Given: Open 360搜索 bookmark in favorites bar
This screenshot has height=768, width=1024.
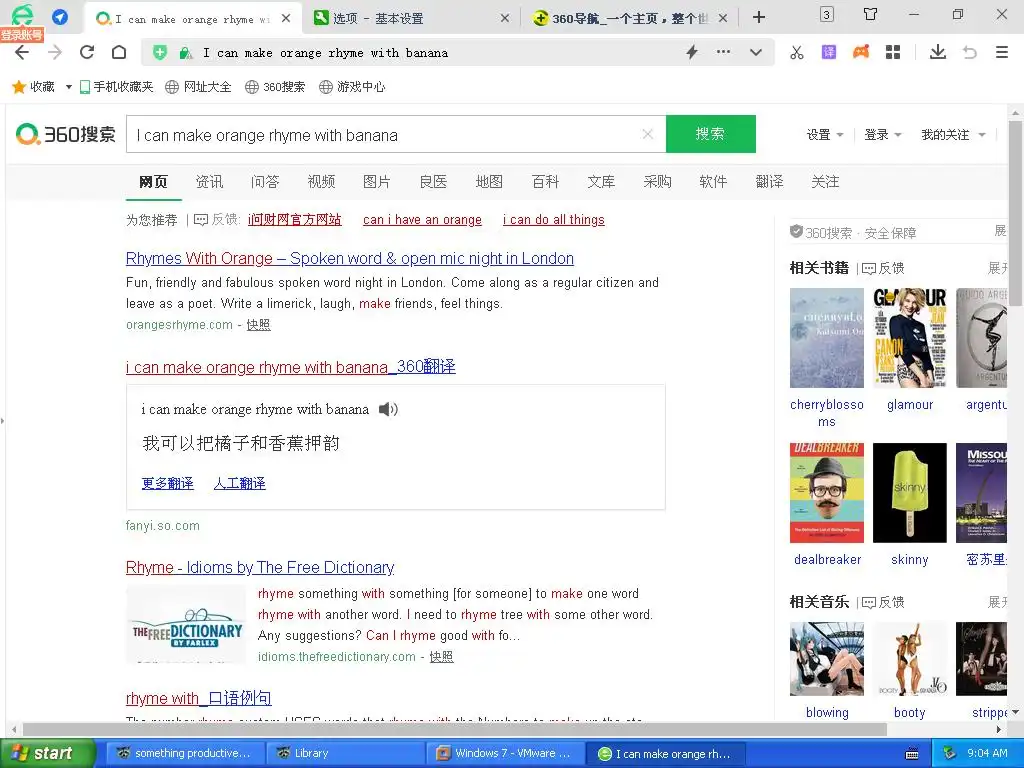Looking at the screenshot, I should point(275,87).
